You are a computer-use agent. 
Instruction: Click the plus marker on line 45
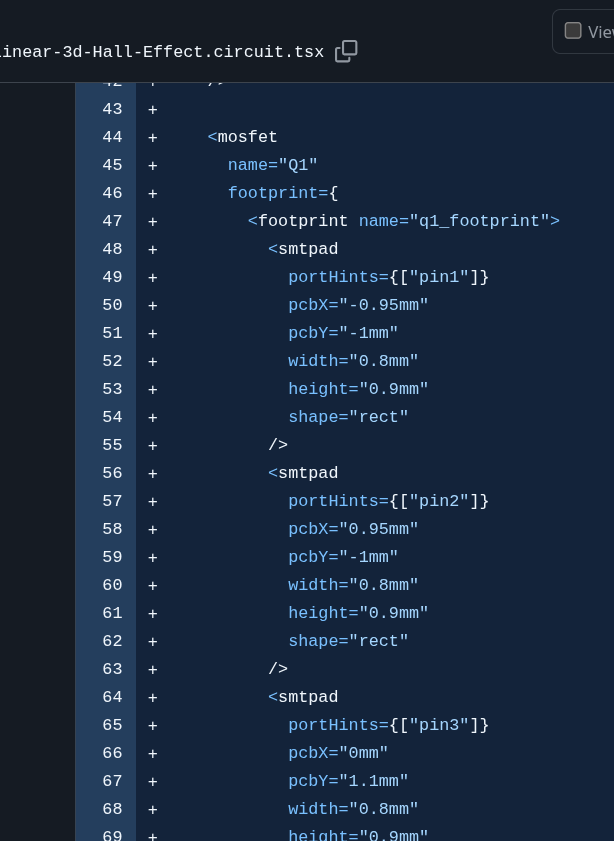pyautogui.click(x=153, y=166)
